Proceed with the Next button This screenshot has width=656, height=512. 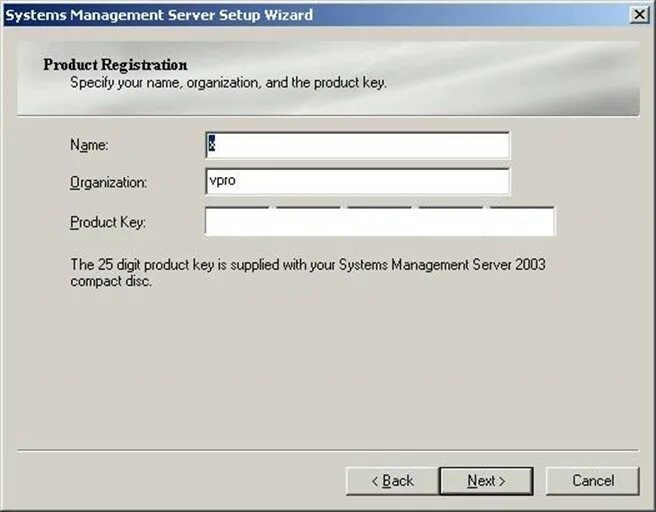[486, 481]
